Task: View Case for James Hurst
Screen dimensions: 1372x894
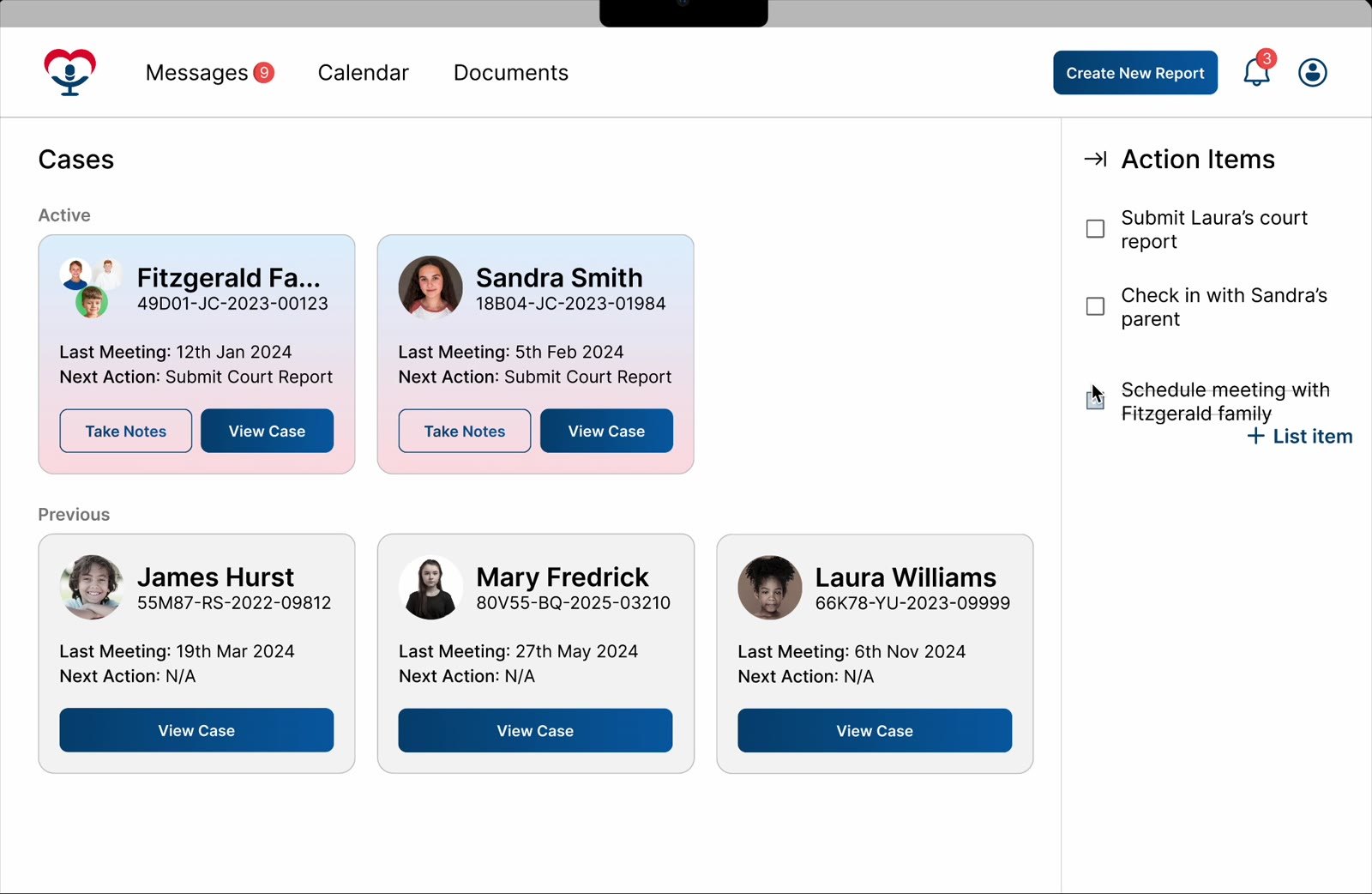Action: click(196, 730)
